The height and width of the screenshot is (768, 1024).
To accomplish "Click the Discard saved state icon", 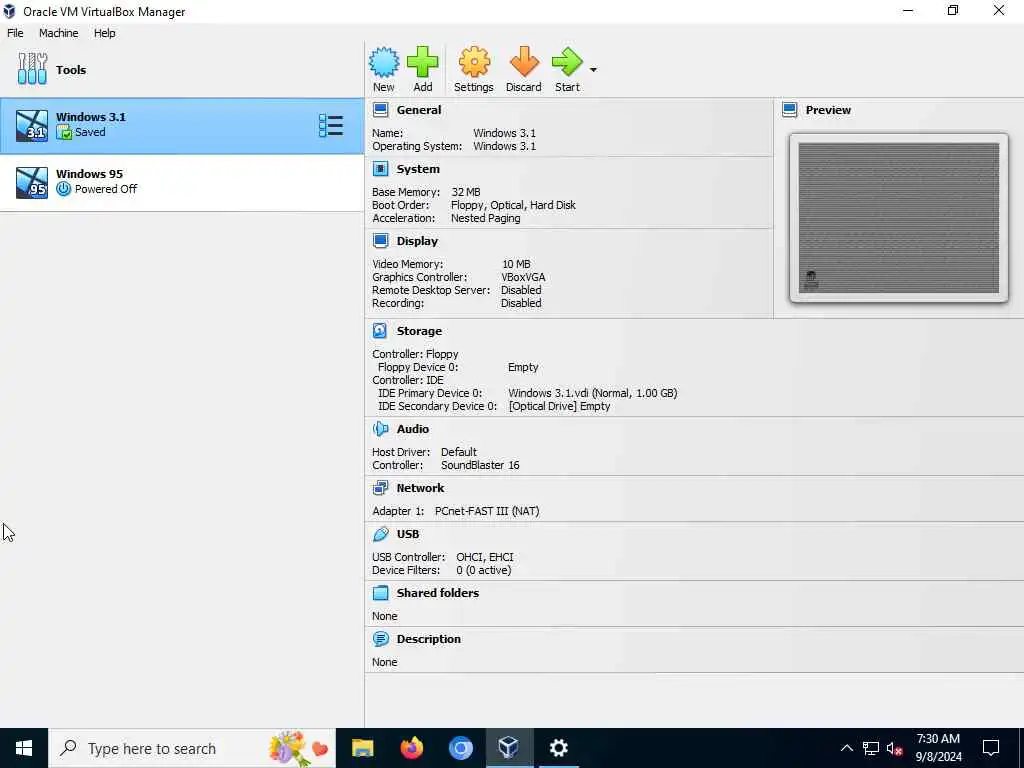I will tap(524, 63).
